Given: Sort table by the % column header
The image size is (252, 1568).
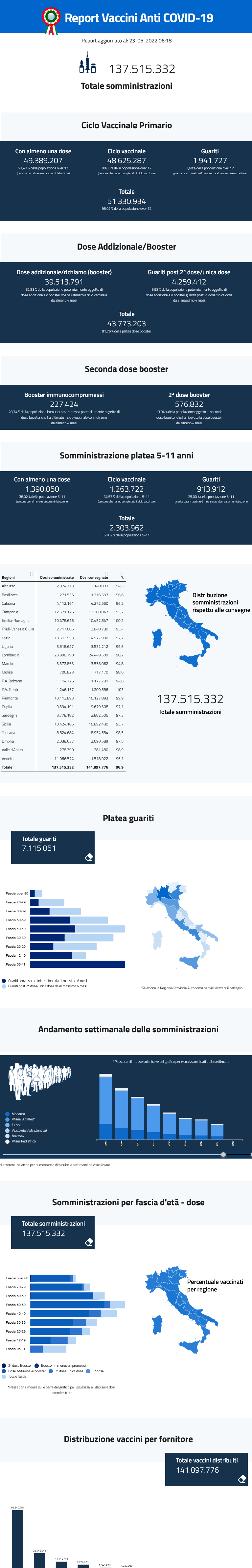Looking at the screenshot, I should point(122,577).
